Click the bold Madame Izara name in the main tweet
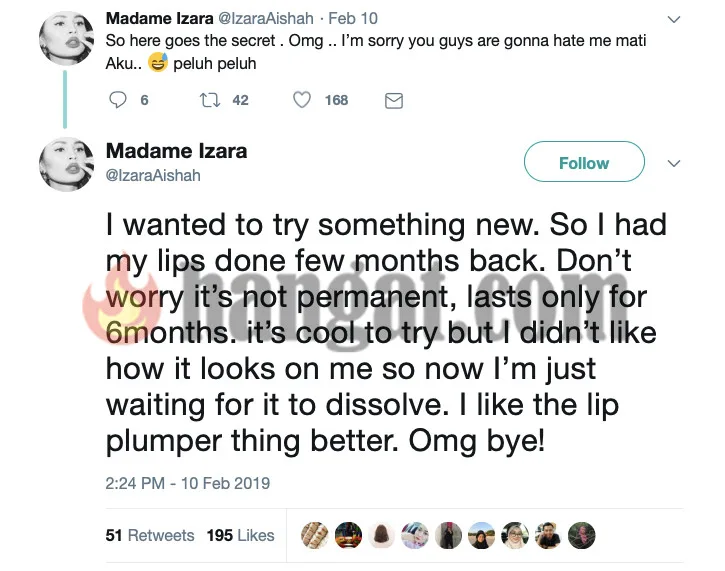Image resolution: width=725 pixels, height=571 pixels. [176, 152]
